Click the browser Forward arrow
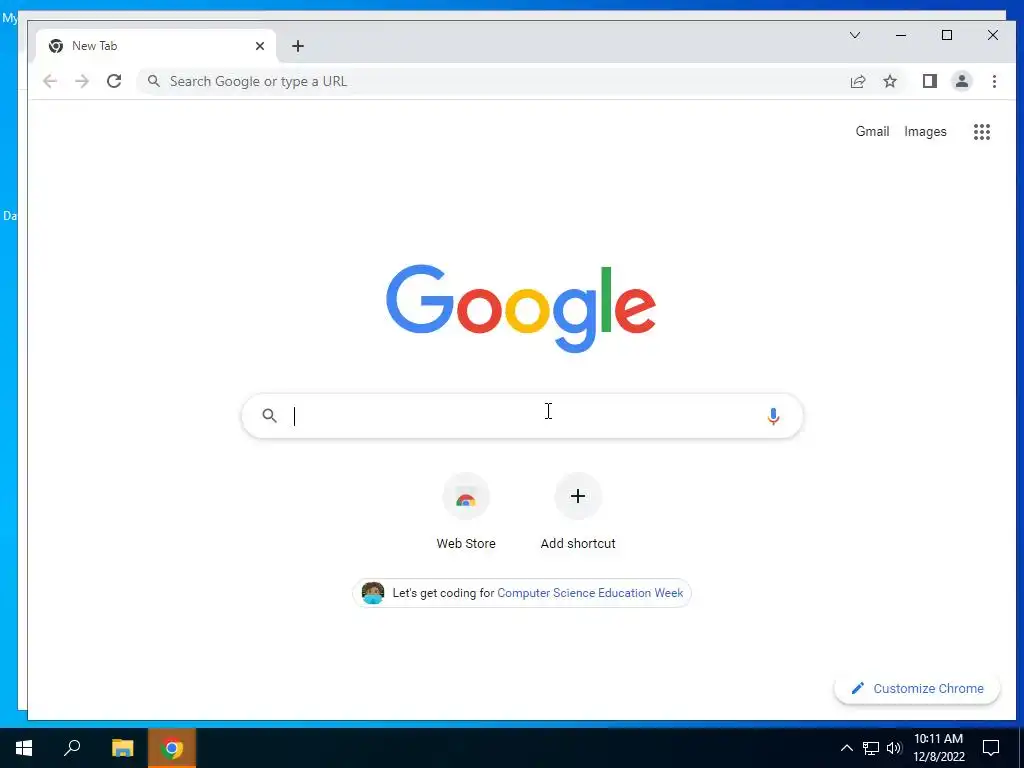Viewport: 1024px width, 768px height. pyautogui.click(x=82, y=82)
